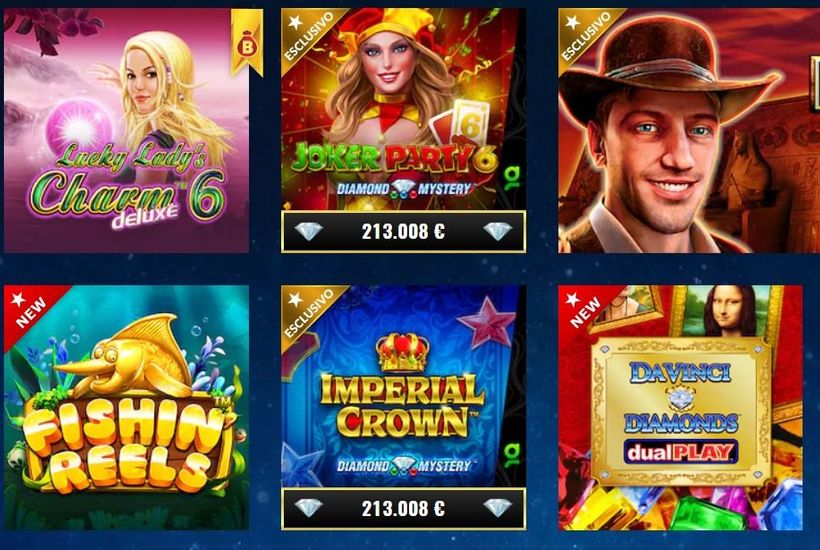Click the NEW ribbon on Da Vinci Diamonds

(586, 312)
